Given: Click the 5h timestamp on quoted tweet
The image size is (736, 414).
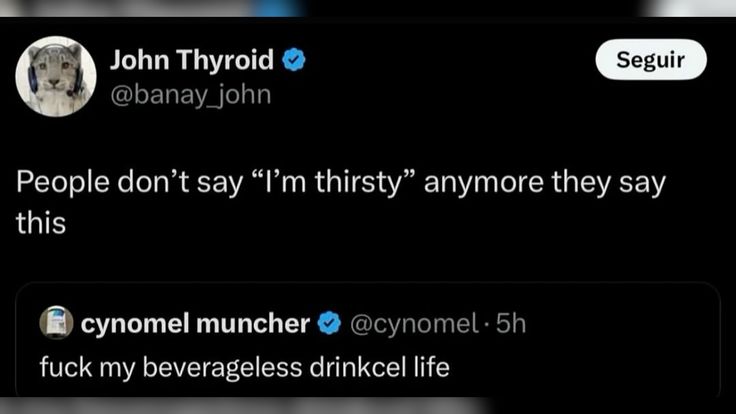Looking at the screenshot, I should coord(510,323).
